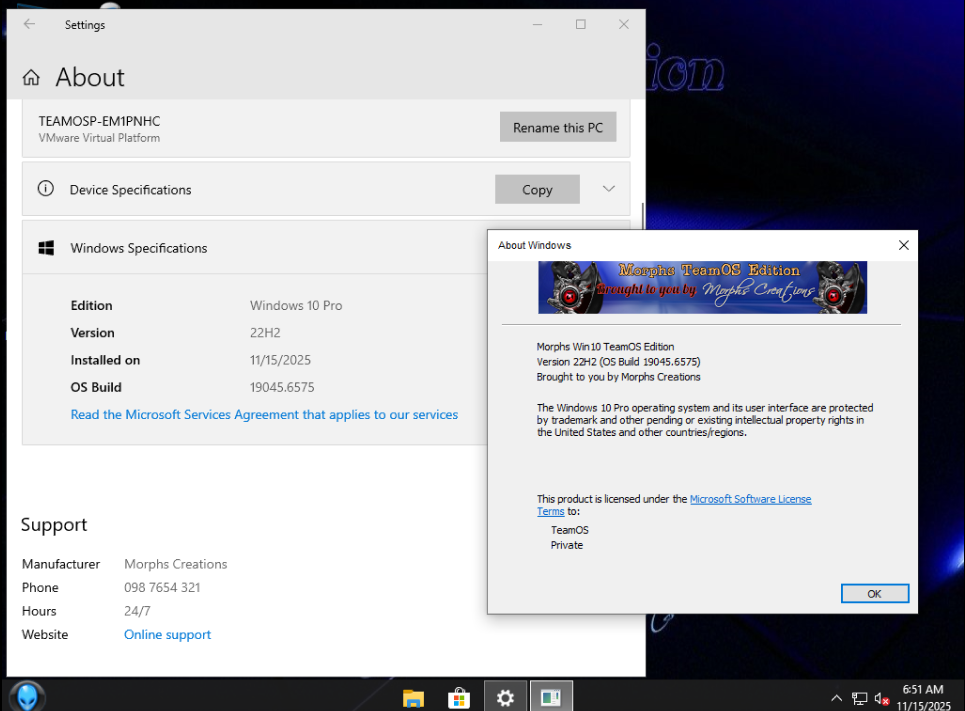Click OK in the About Windows dialog
Screen dimensions: 965x711
[x=874, y=594]
